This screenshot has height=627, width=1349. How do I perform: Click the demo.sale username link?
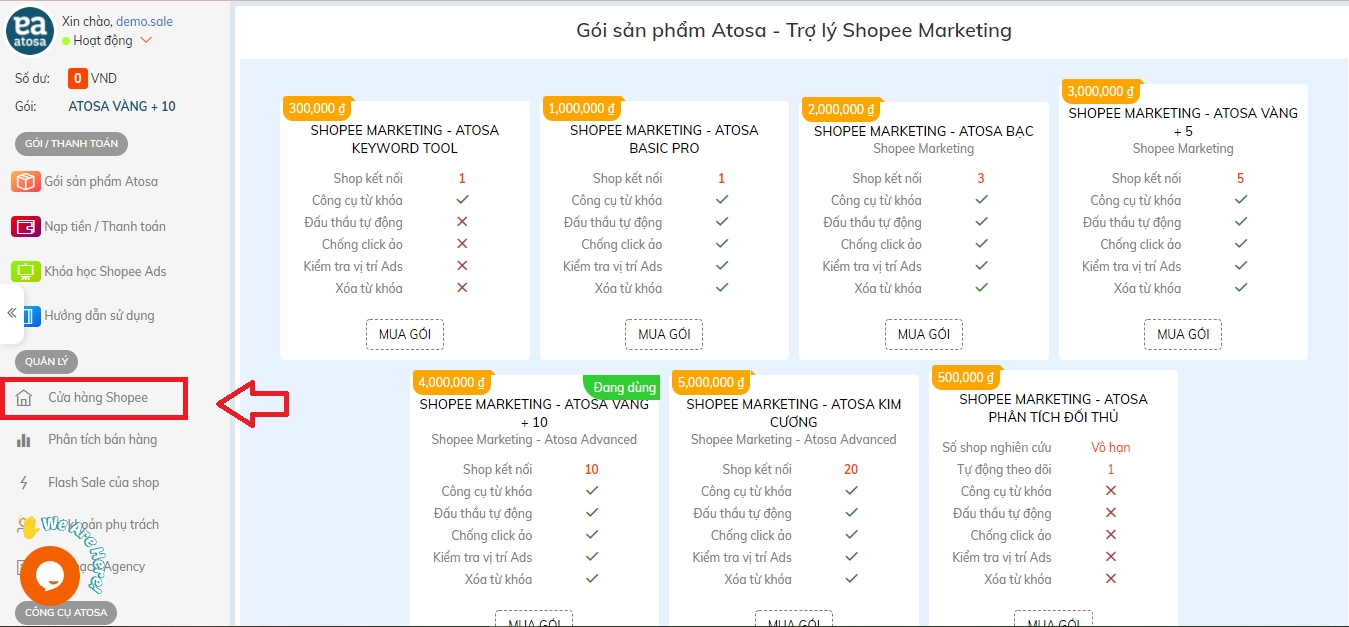click(144, 21)
